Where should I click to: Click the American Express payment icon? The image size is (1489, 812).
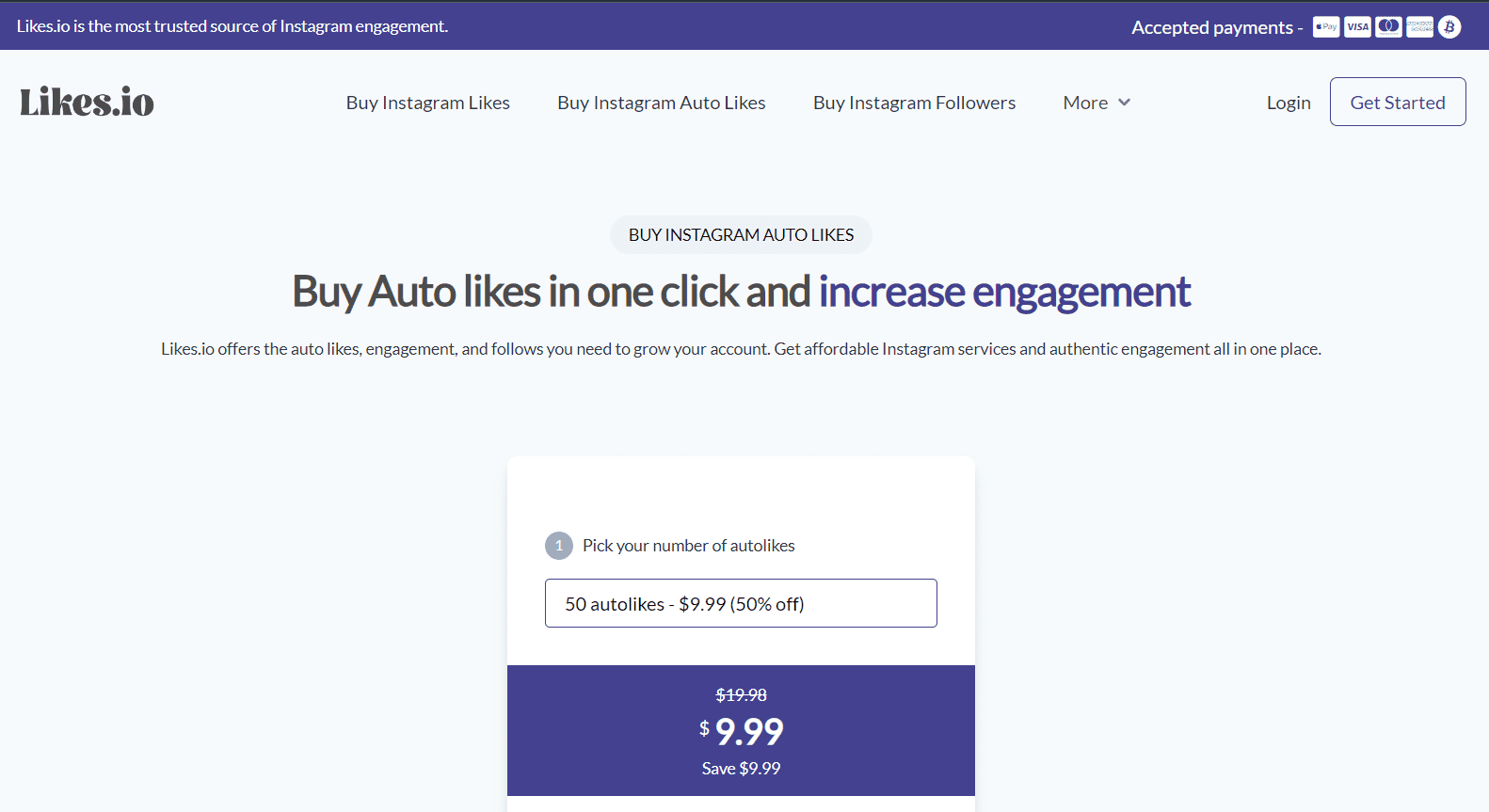click(1418, 26)
